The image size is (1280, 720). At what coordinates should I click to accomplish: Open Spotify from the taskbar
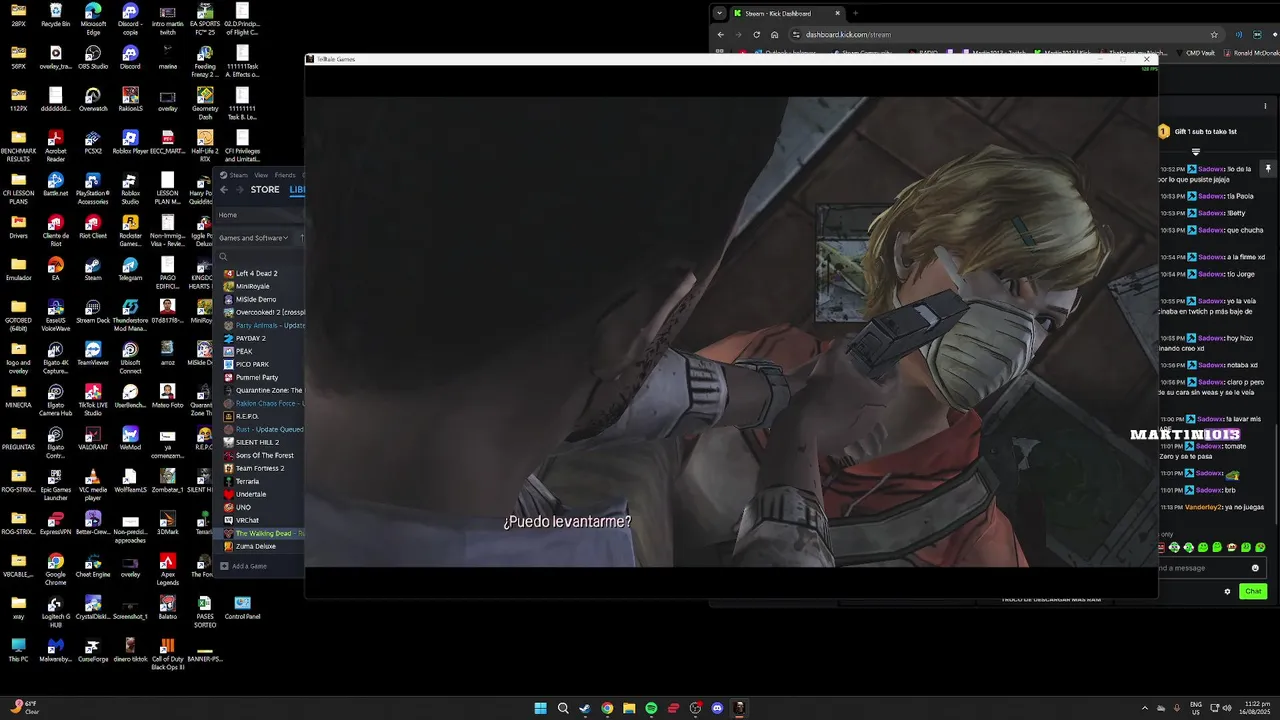651,708
